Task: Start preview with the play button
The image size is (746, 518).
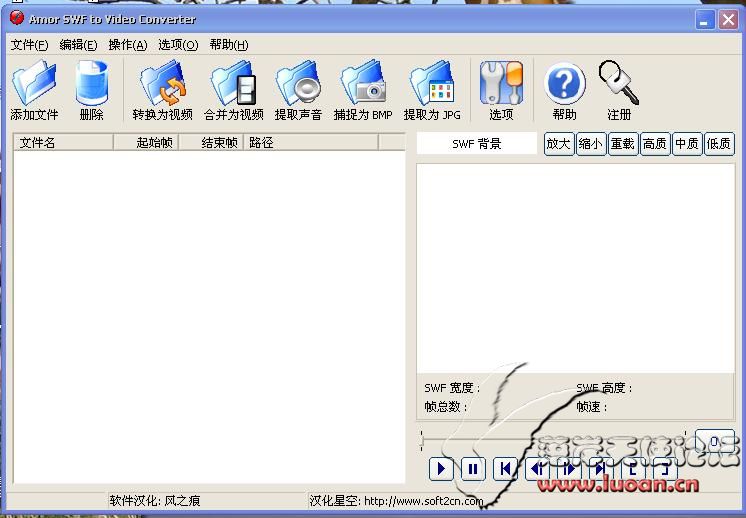Action: coord(441,469)
